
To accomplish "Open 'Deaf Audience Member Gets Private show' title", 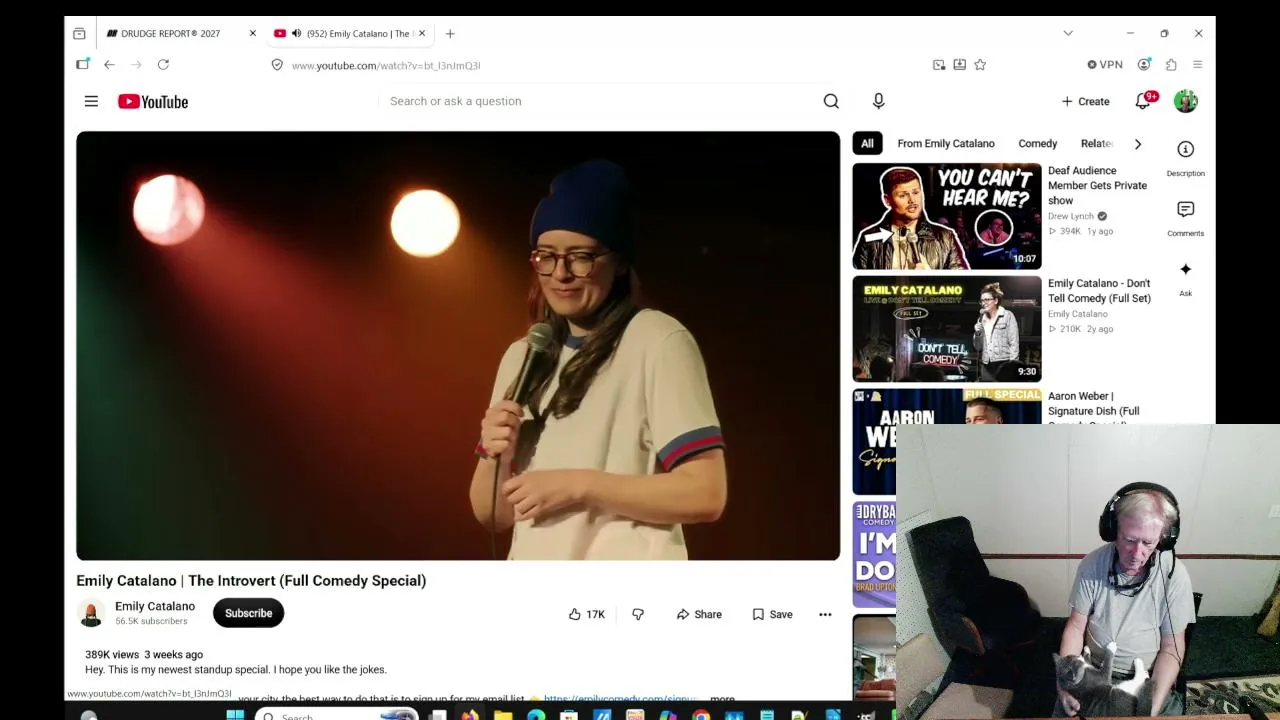I will (1097, 185).
